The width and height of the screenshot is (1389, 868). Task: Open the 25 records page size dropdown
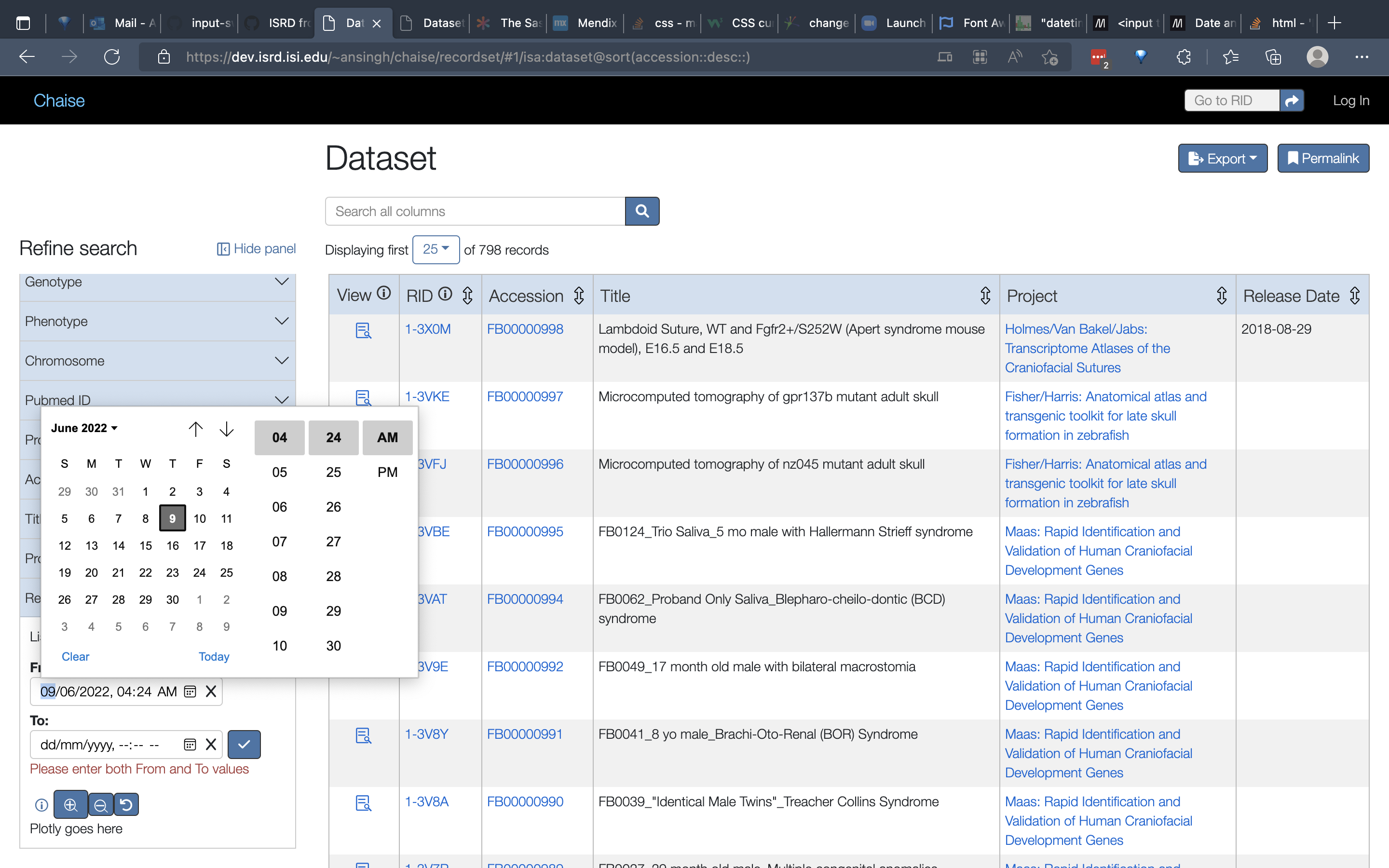(436, 249)
